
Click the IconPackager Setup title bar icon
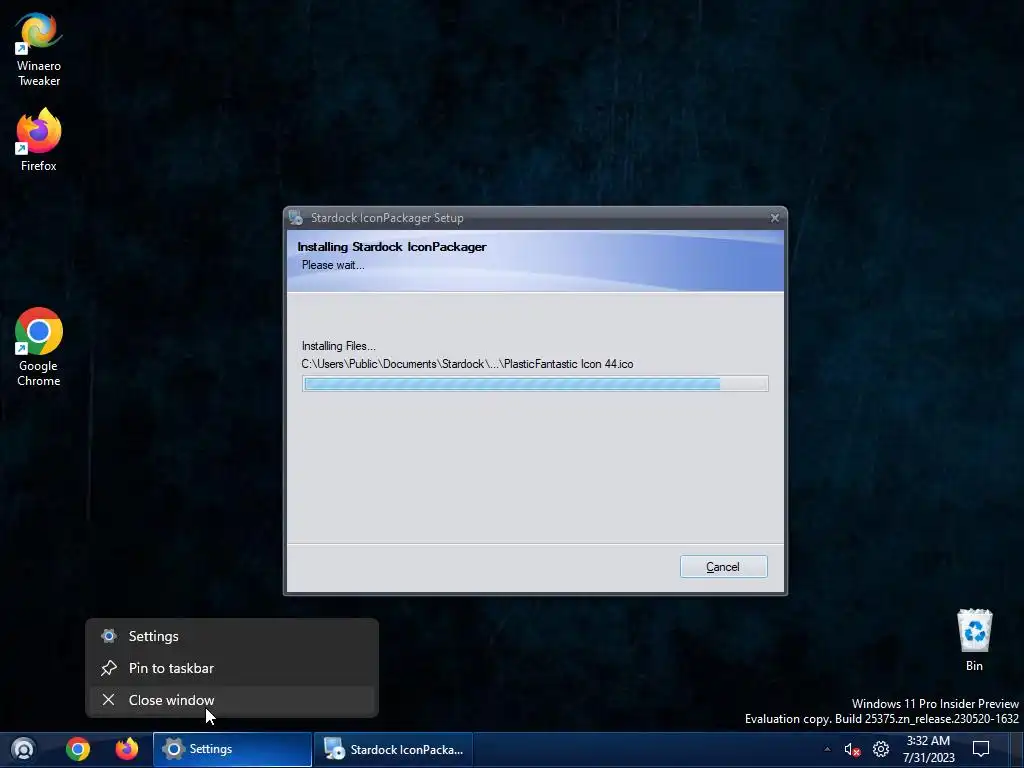click(x=296, y=217)
